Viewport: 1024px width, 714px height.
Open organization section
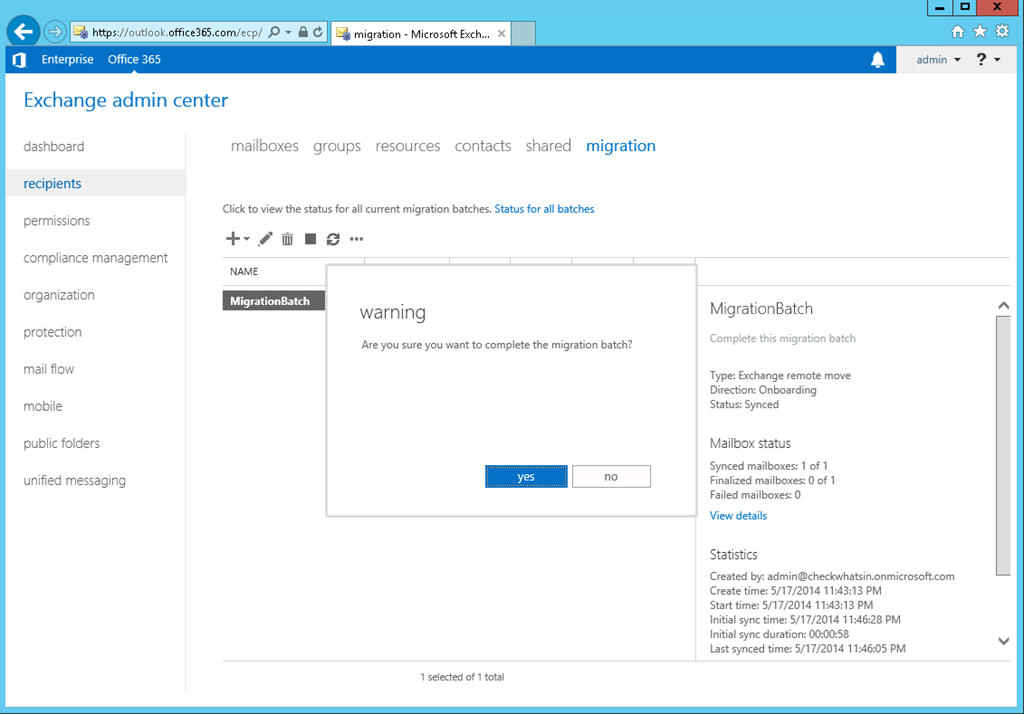pos(59,295)
